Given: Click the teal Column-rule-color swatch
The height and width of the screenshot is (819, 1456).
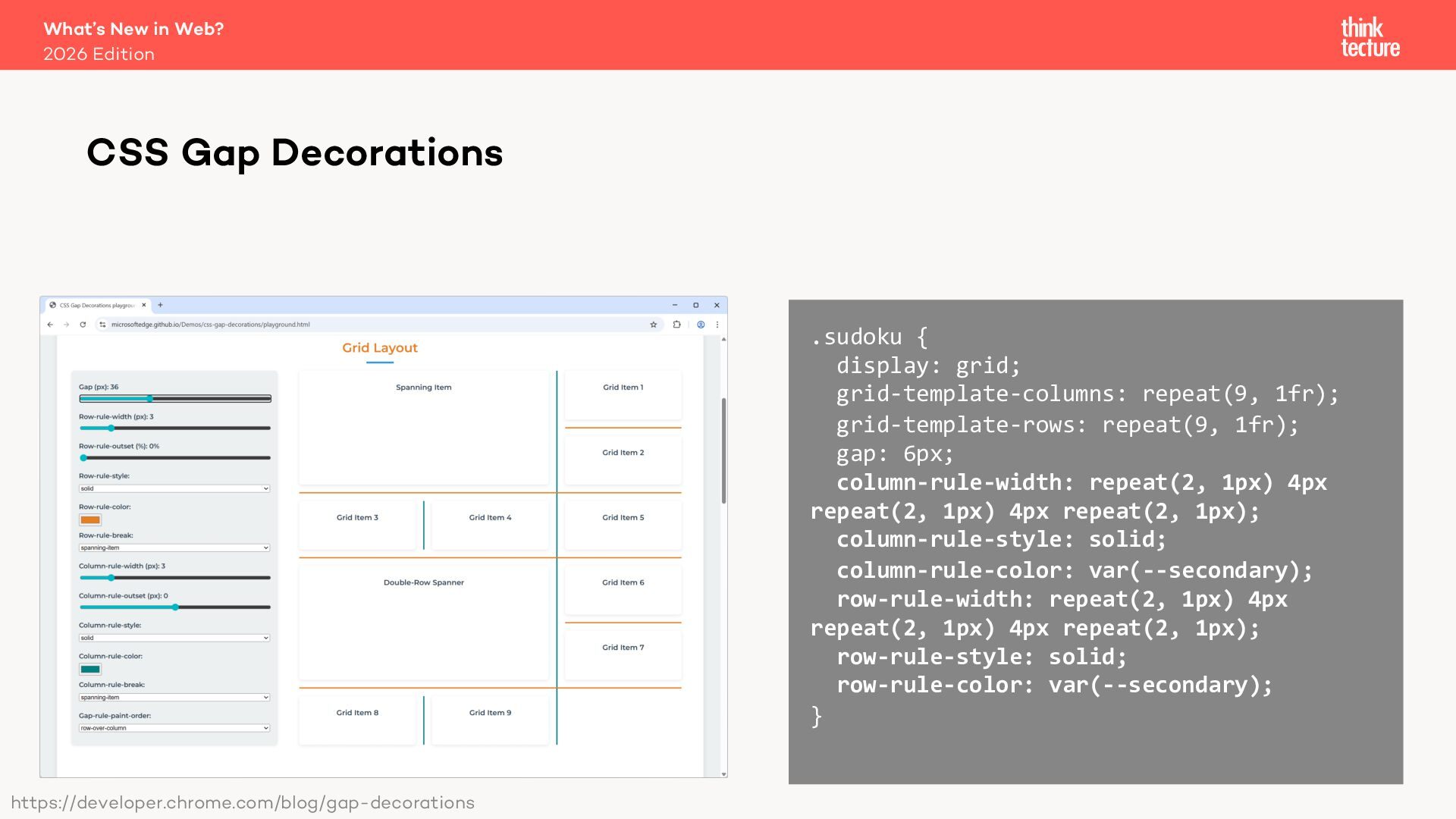Looking at the screenshot, I should [90, 669].
